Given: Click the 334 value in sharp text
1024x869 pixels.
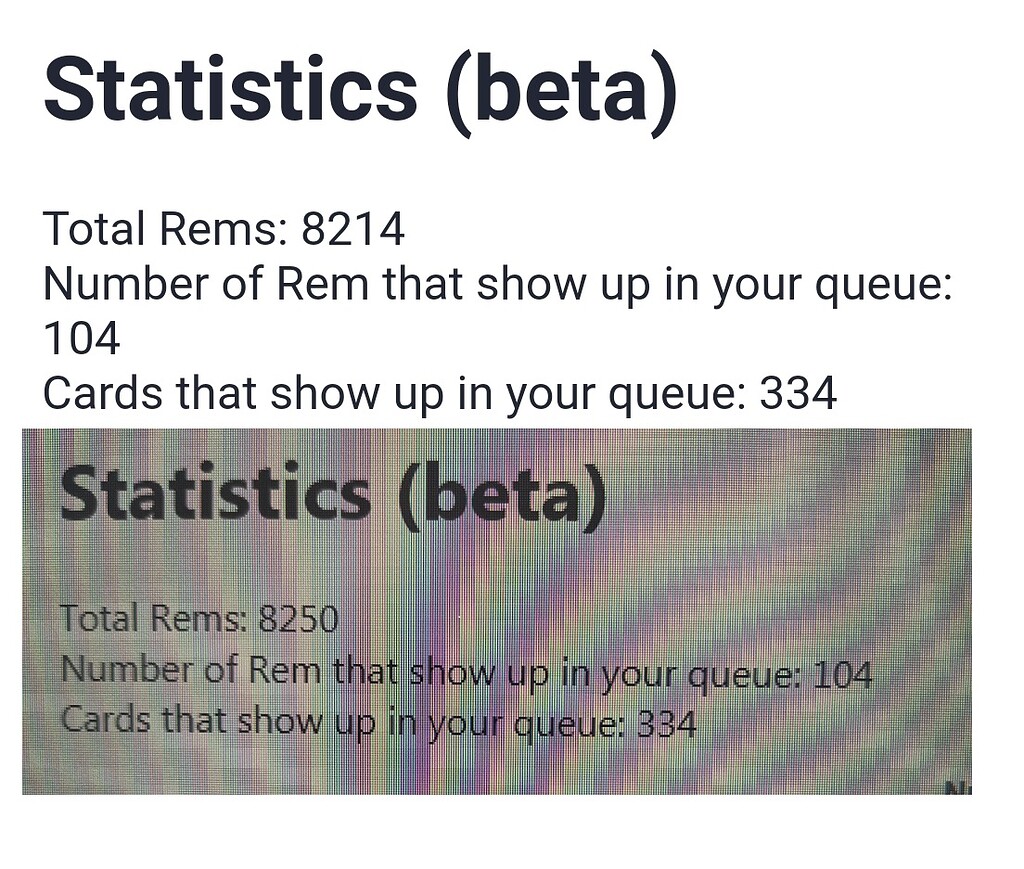Looking at the screenshot, I should click(x=798, y=393).
